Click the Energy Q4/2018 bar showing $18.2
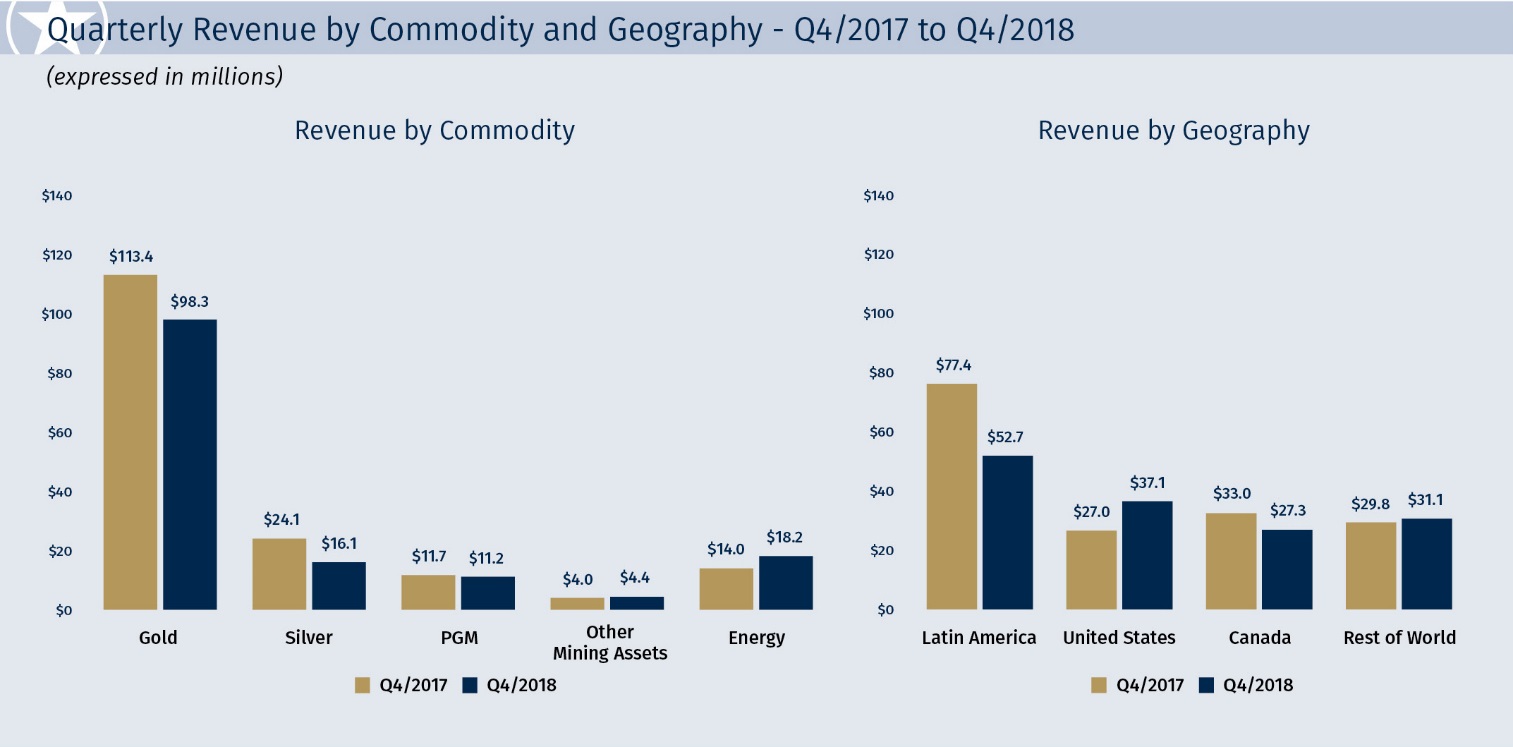1513x747 pixels. point(785,583)
